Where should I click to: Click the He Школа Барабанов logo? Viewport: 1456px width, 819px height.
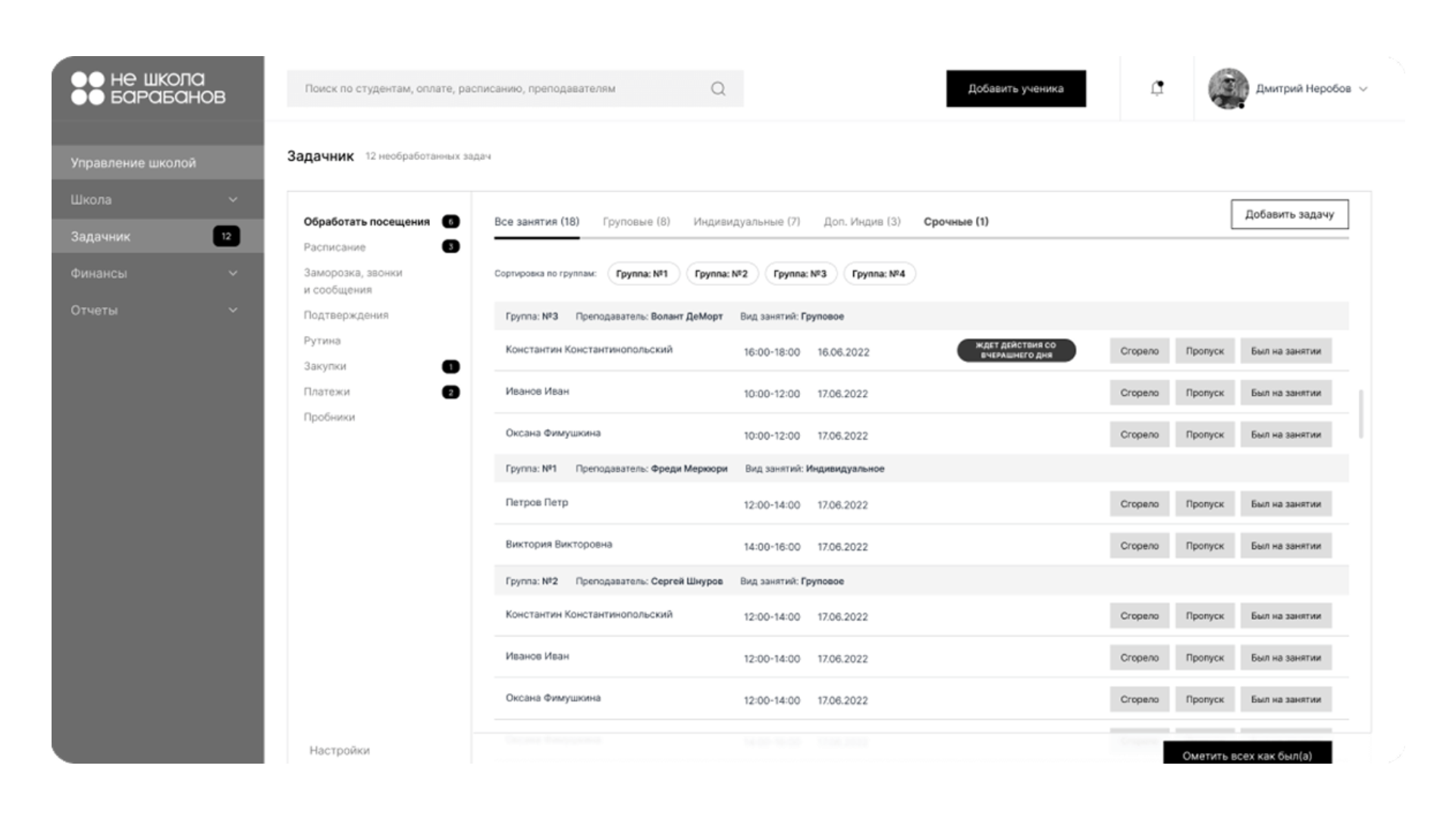(149, 88)
